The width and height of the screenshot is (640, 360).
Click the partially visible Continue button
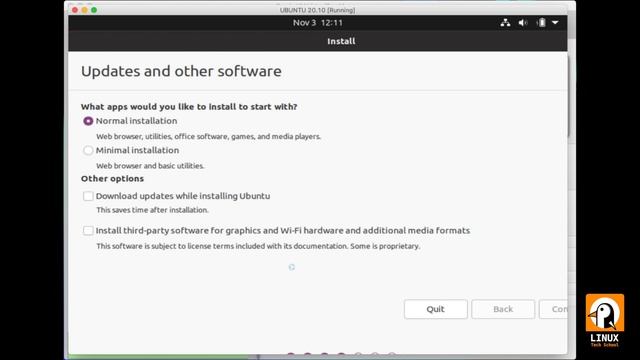553,309
